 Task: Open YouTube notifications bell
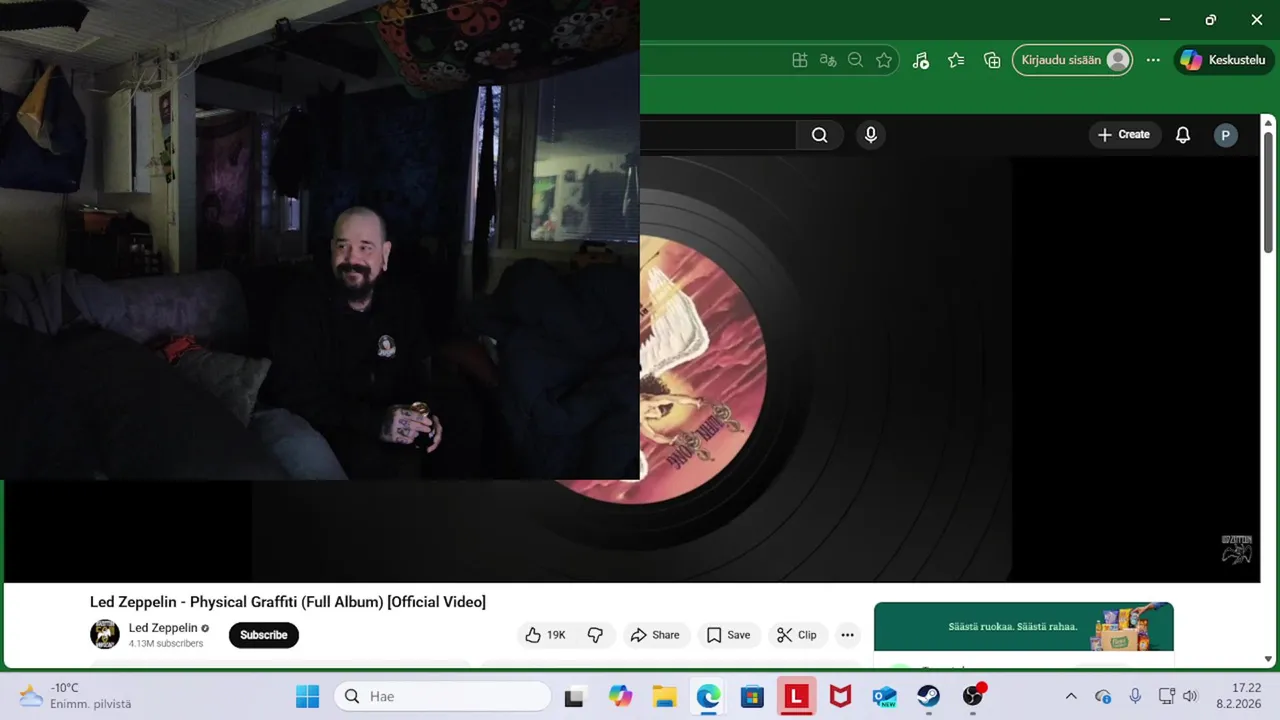[x=1183, y=135]
